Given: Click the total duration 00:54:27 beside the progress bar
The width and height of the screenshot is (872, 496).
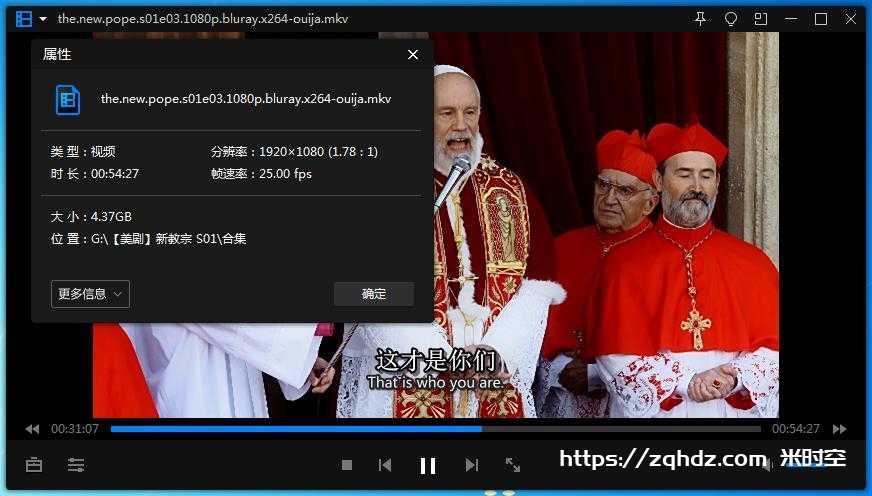Looking at the screenshot, I should pos(795,429).
